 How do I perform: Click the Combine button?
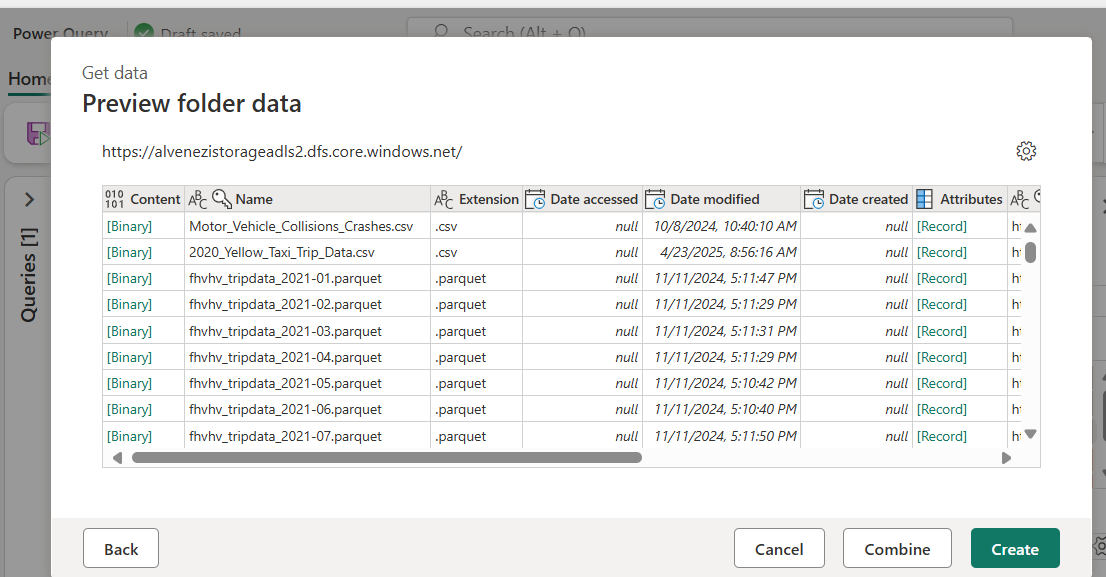(896, 548)
